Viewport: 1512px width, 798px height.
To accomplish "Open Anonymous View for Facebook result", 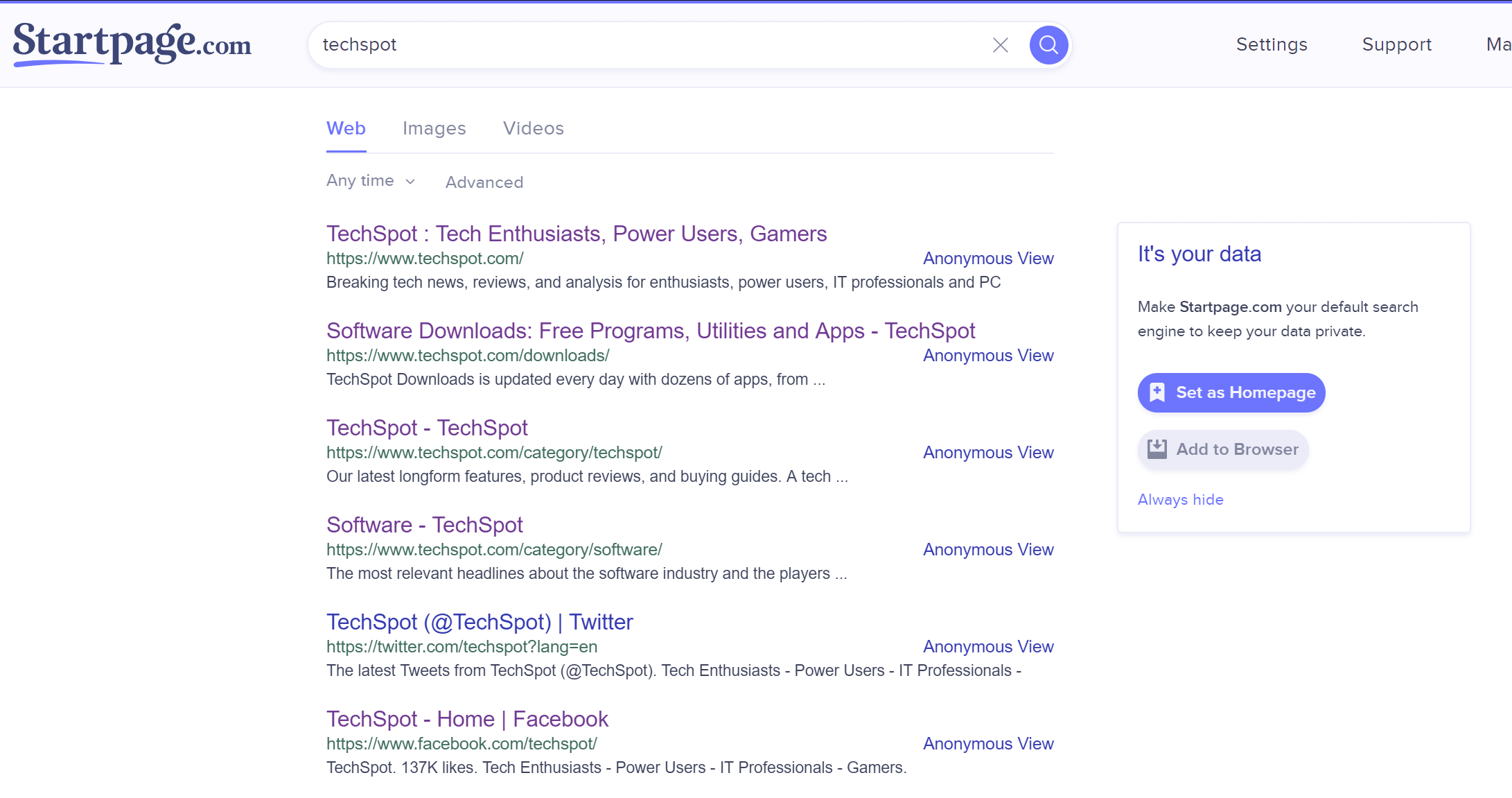I will (x=987, y=744).
